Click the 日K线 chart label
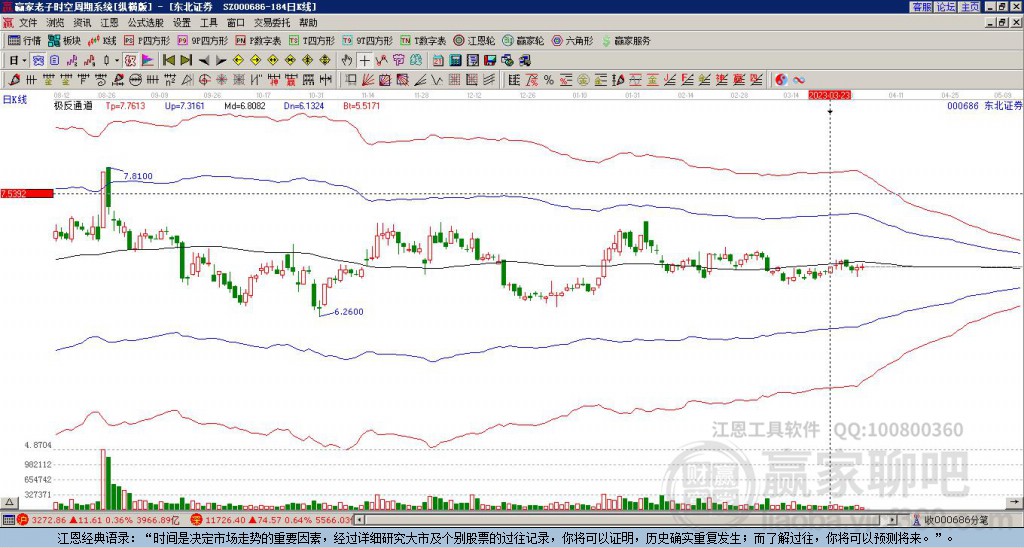 [x=15, y=99]
